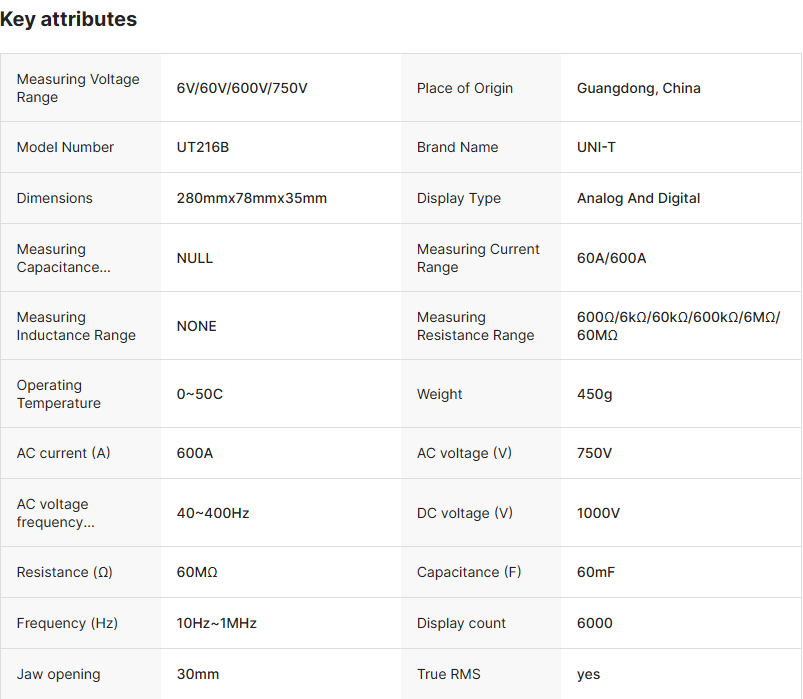This screenshot has height=699, width=803.
Task: Select the 1000V DC voltage value
Action: click(599, 513)
